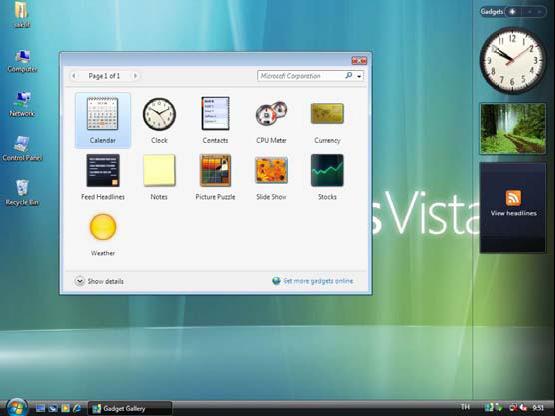
Task: Select the user folder desktop icon
Action: pos(22,15)
